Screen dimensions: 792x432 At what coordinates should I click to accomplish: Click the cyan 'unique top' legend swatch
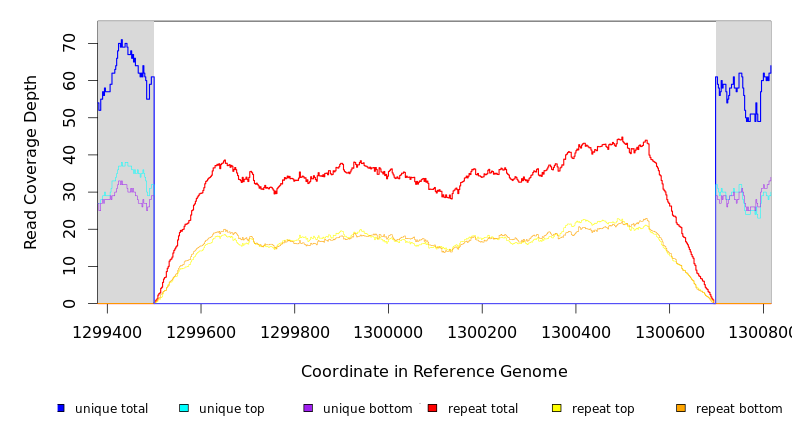click(183, 408)
